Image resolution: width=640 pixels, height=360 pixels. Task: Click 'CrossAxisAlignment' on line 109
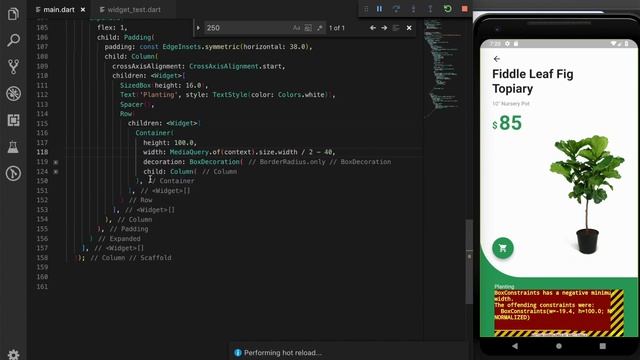tap(224, 66)
